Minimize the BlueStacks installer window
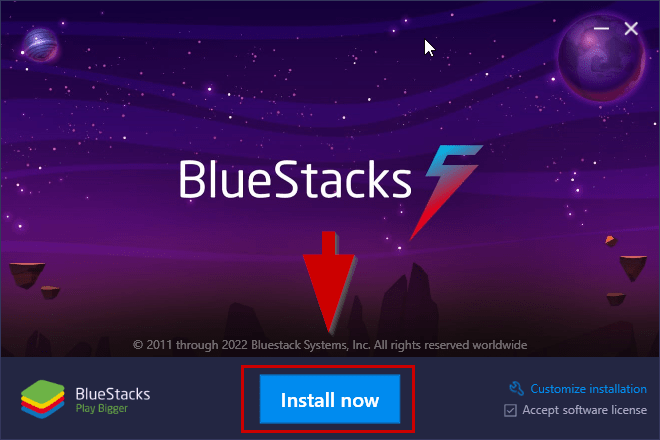 (x=601, y=29)
